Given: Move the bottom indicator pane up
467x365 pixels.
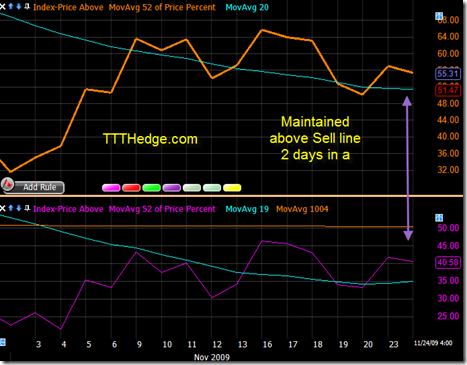Looking at the screenshot, I should click(11, 208).
